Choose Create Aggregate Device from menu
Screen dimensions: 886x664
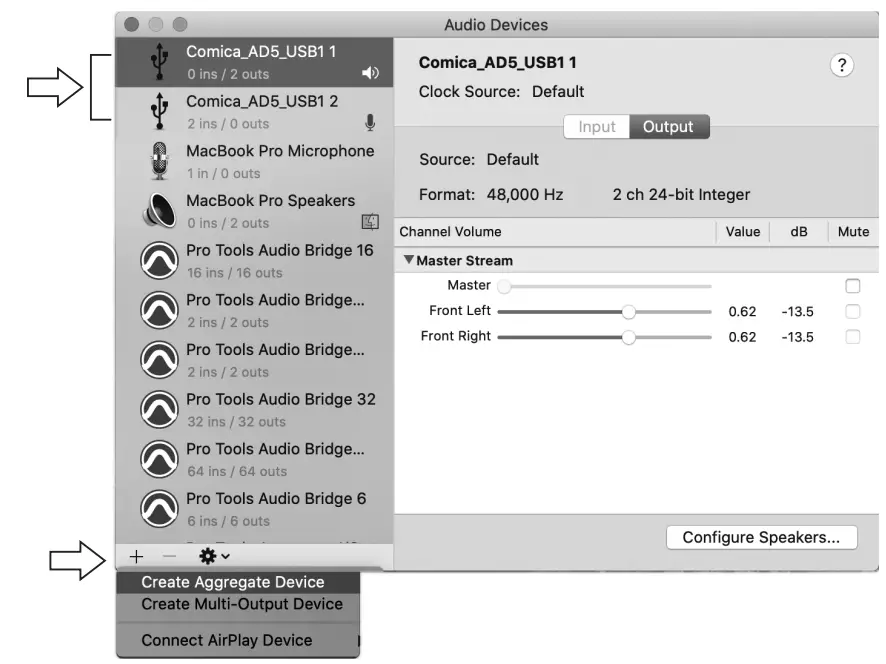[x=233, y=582]
